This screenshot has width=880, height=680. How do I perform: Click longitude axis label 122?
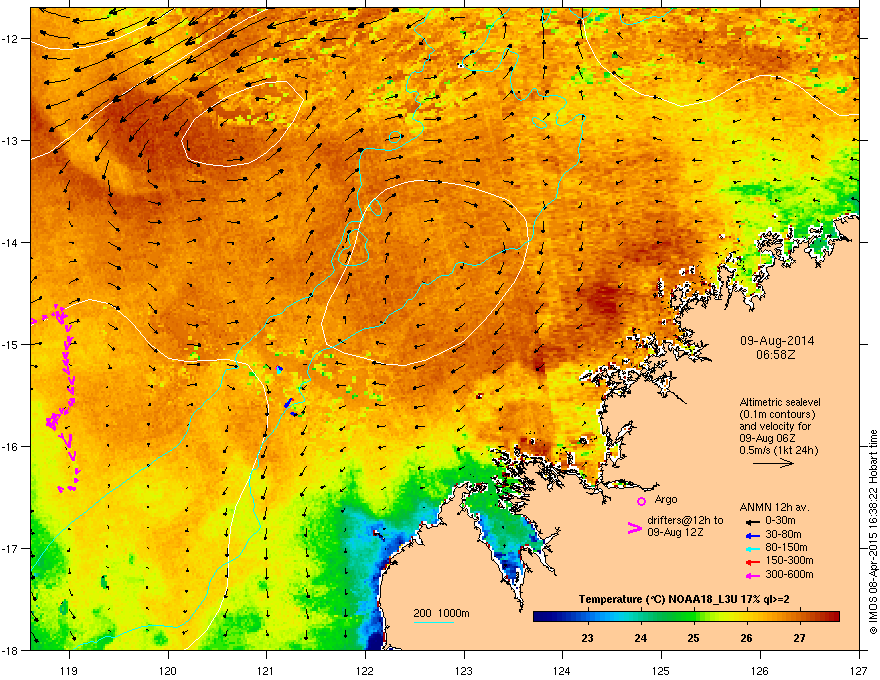click(365, 670)
